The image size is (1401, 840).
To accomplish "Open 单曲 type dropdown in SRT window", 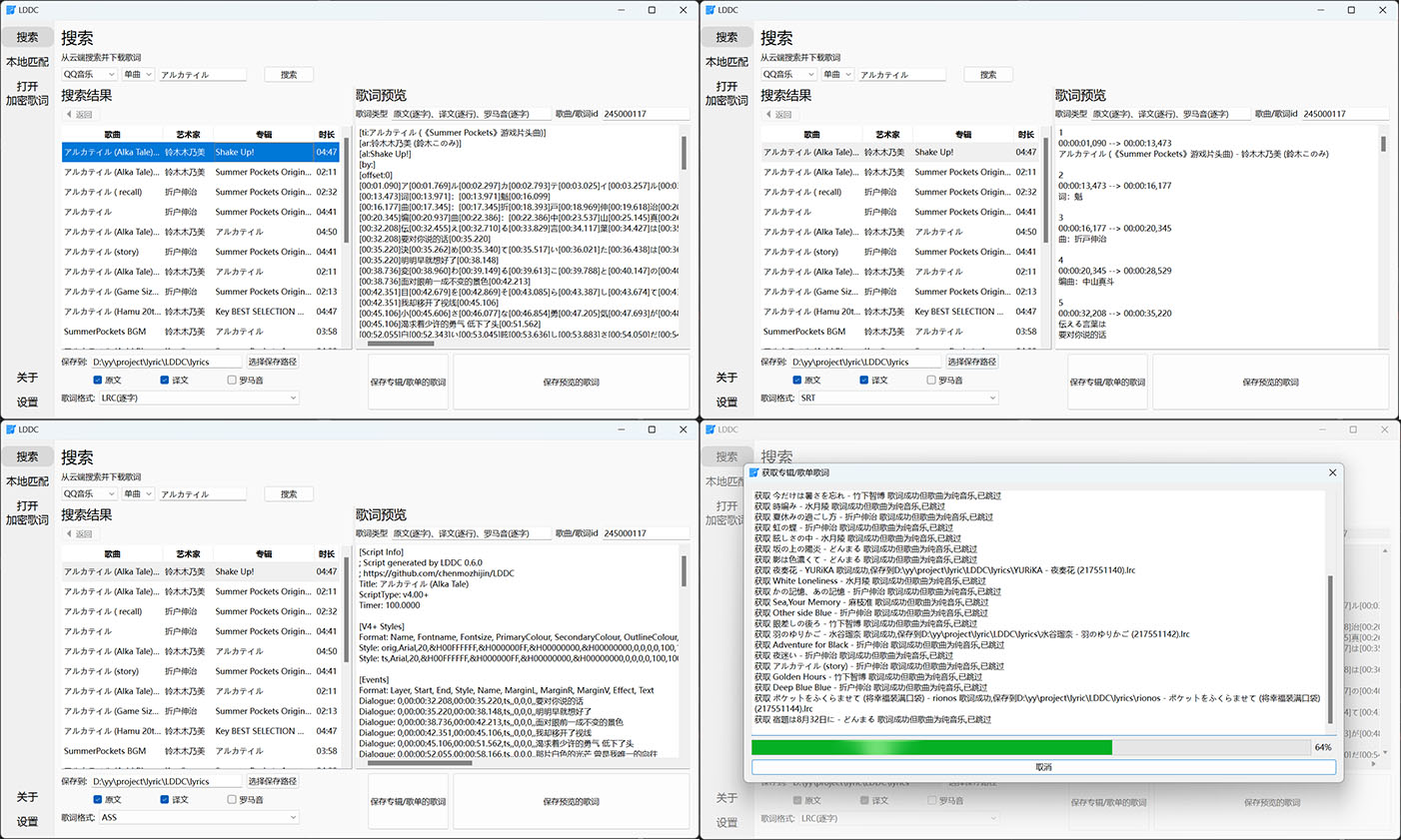I will [837, 74].
